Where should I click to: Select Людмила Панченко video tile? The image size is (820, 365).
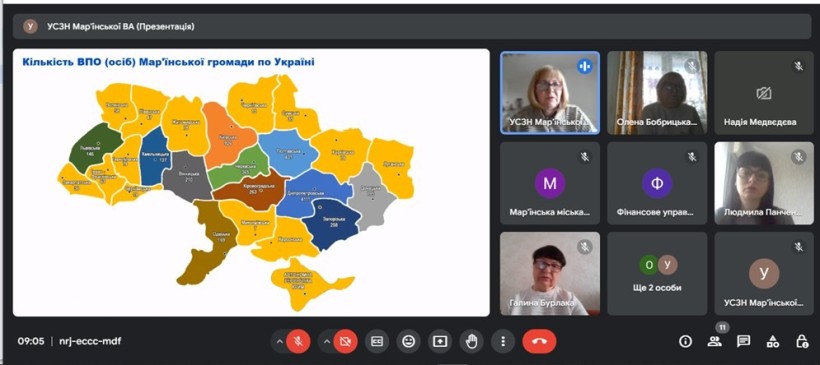pyautogui.click(x=764, y=184)
